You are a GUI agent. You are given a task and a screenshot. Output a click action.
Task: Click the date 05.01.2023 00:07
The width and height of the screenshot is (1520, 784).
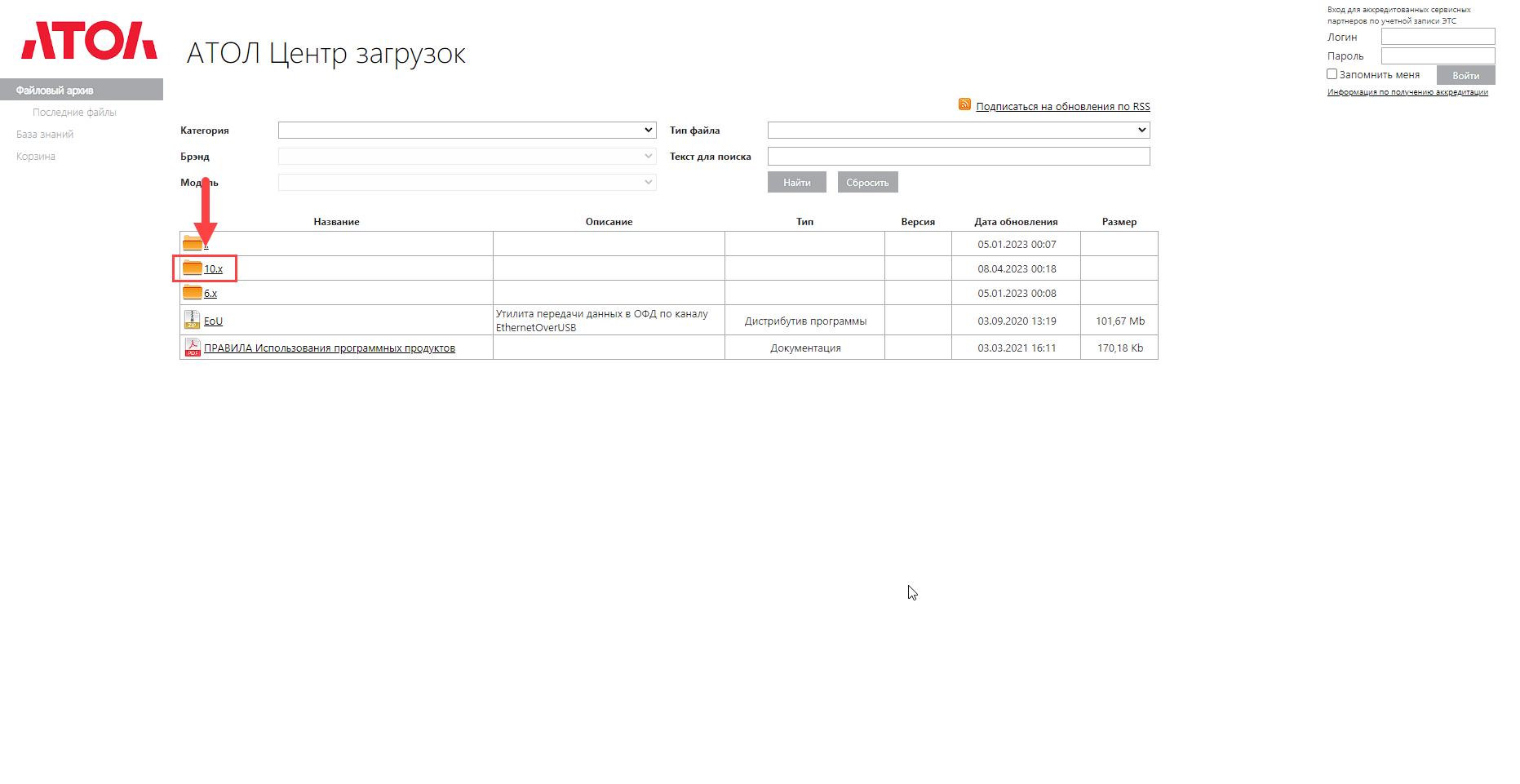(1017, 244)
